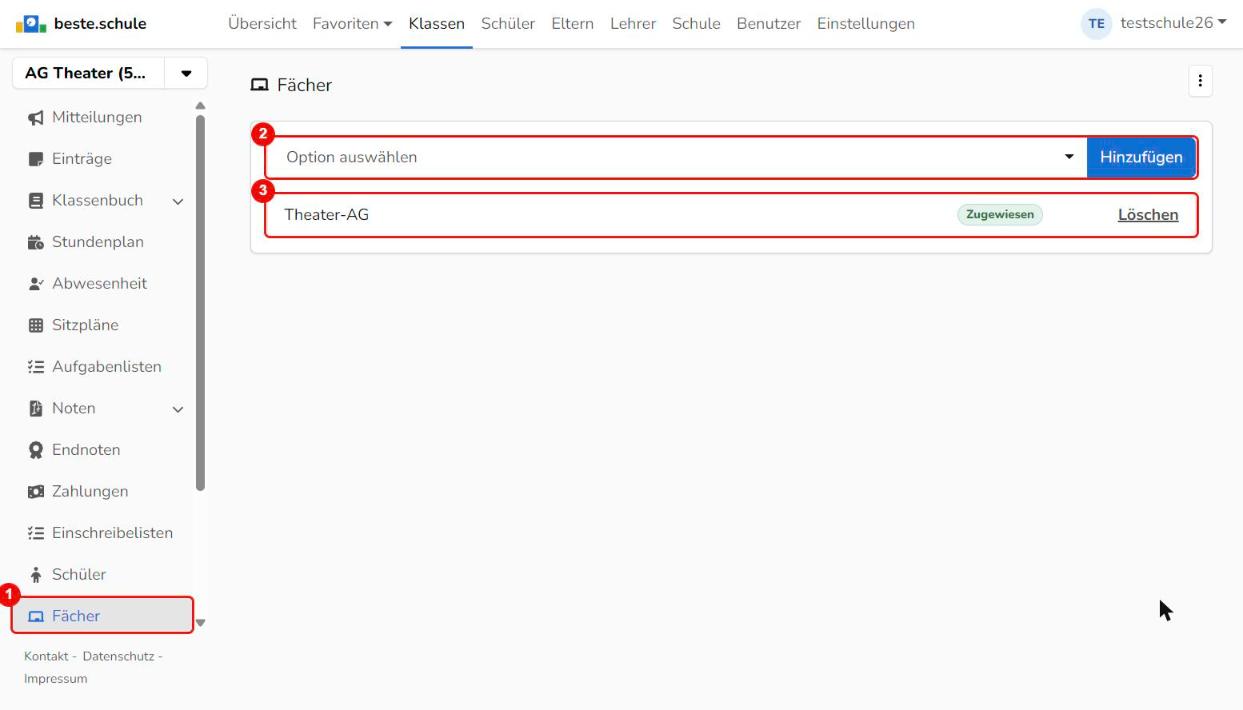
Task: Open the Datenschutz footer link
Action: pos(119,656)
